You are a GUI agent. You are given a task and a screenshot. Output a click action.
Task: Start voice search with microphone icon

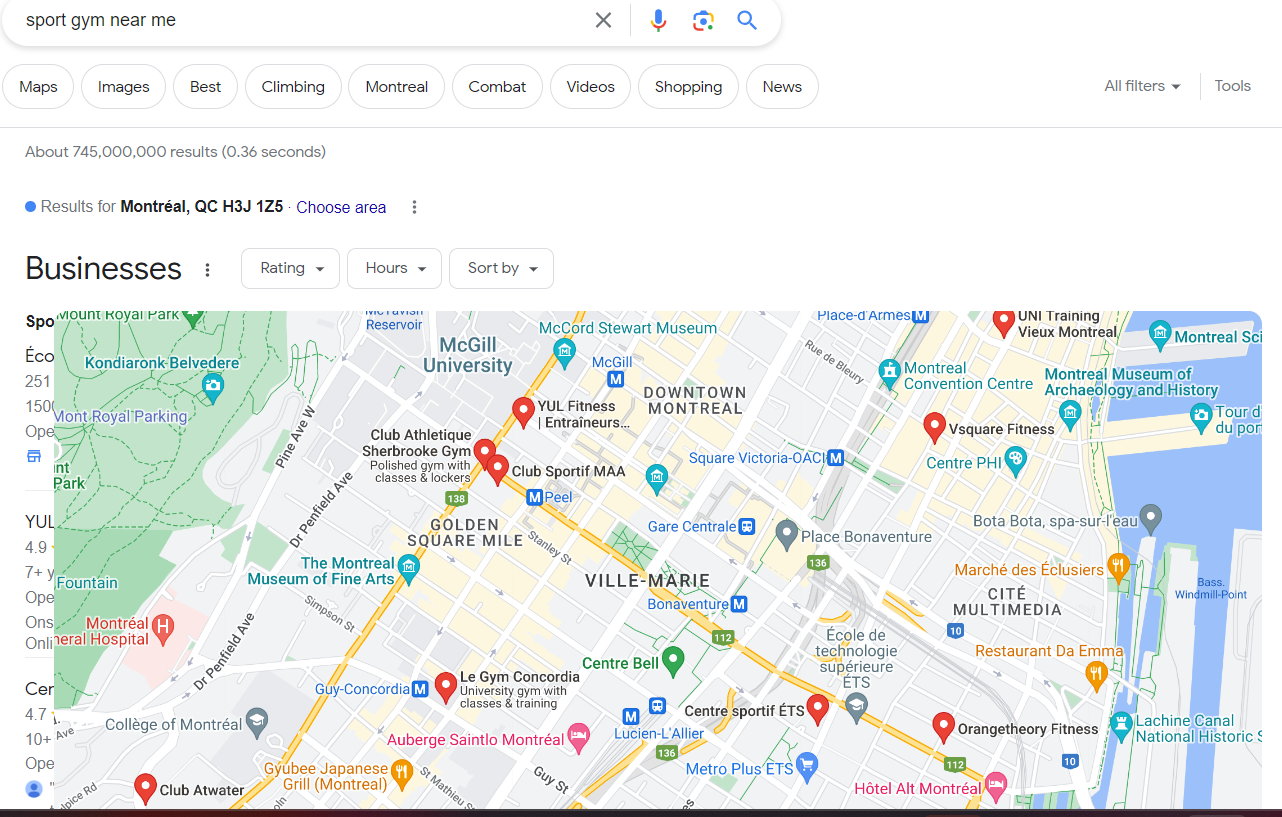[x=658, y=20]
